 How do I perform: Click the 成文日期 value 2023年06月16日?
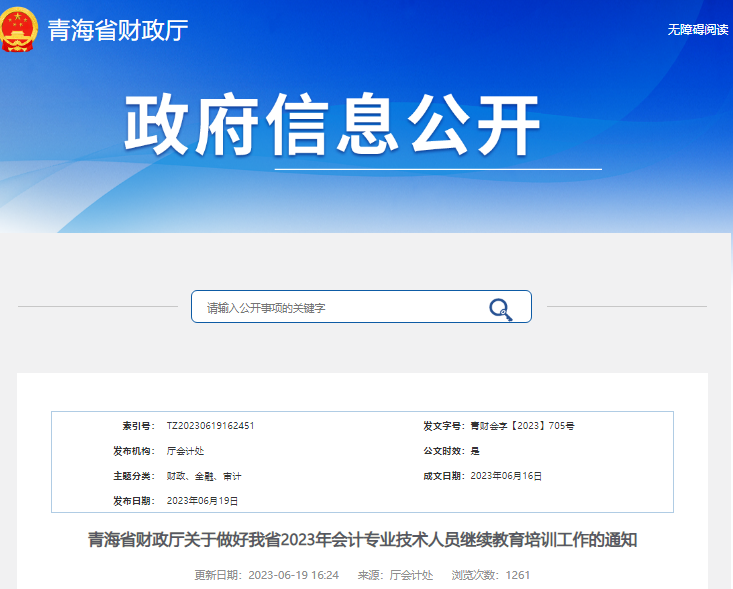coord(506,476)
